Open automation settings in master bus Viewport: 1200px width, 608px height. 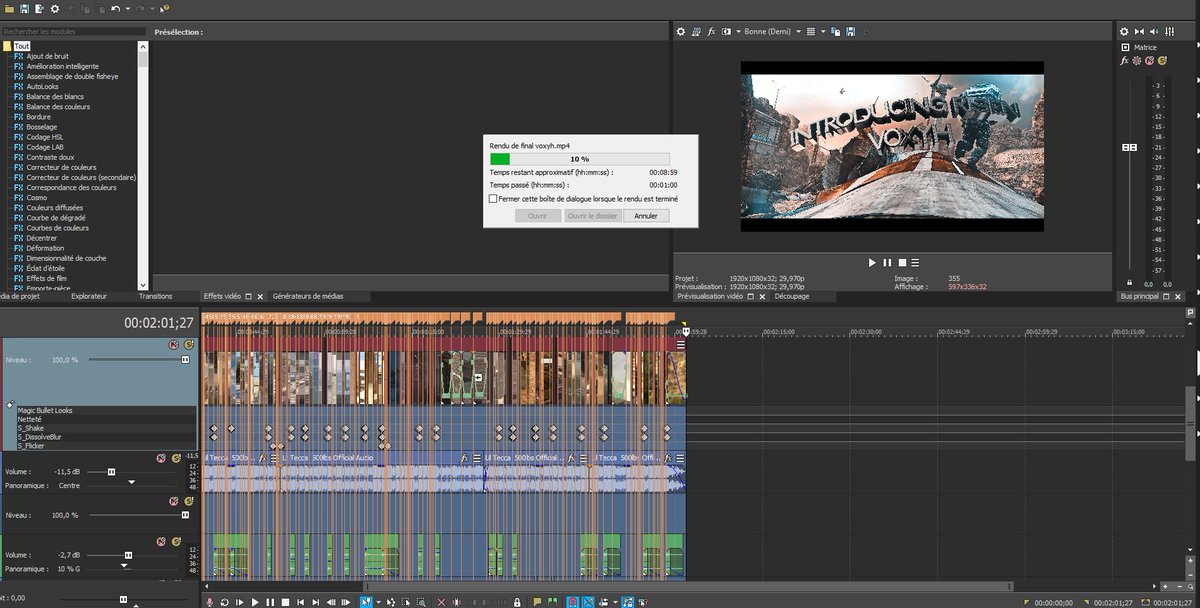(1136, 61)
